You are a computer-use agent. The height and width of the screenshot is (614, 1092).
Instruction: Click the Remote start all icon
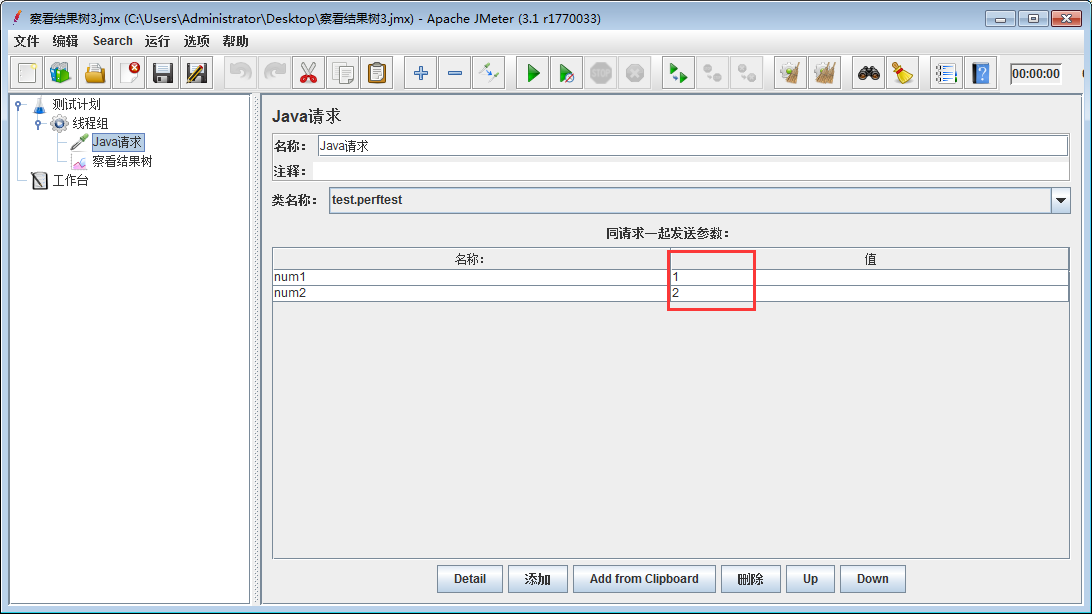[678, 73]
